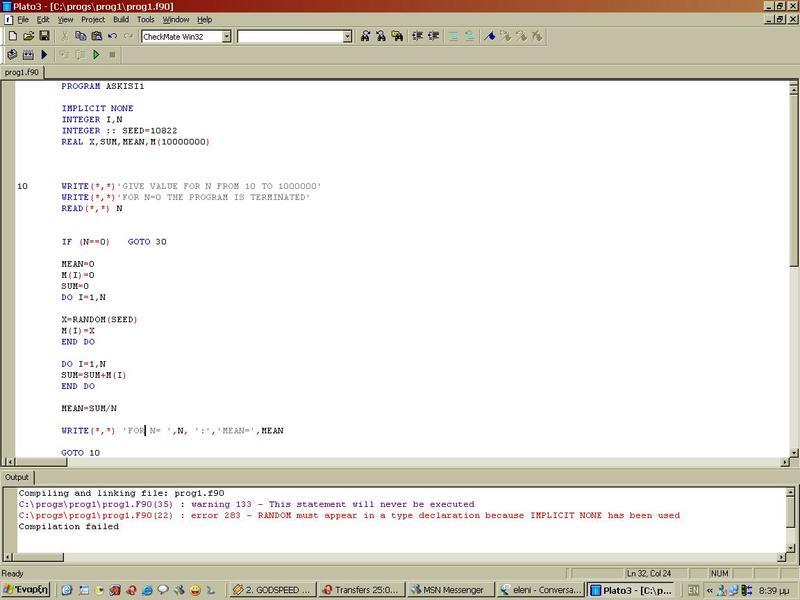Click the Open file folder icon

(x=27, y=36)
